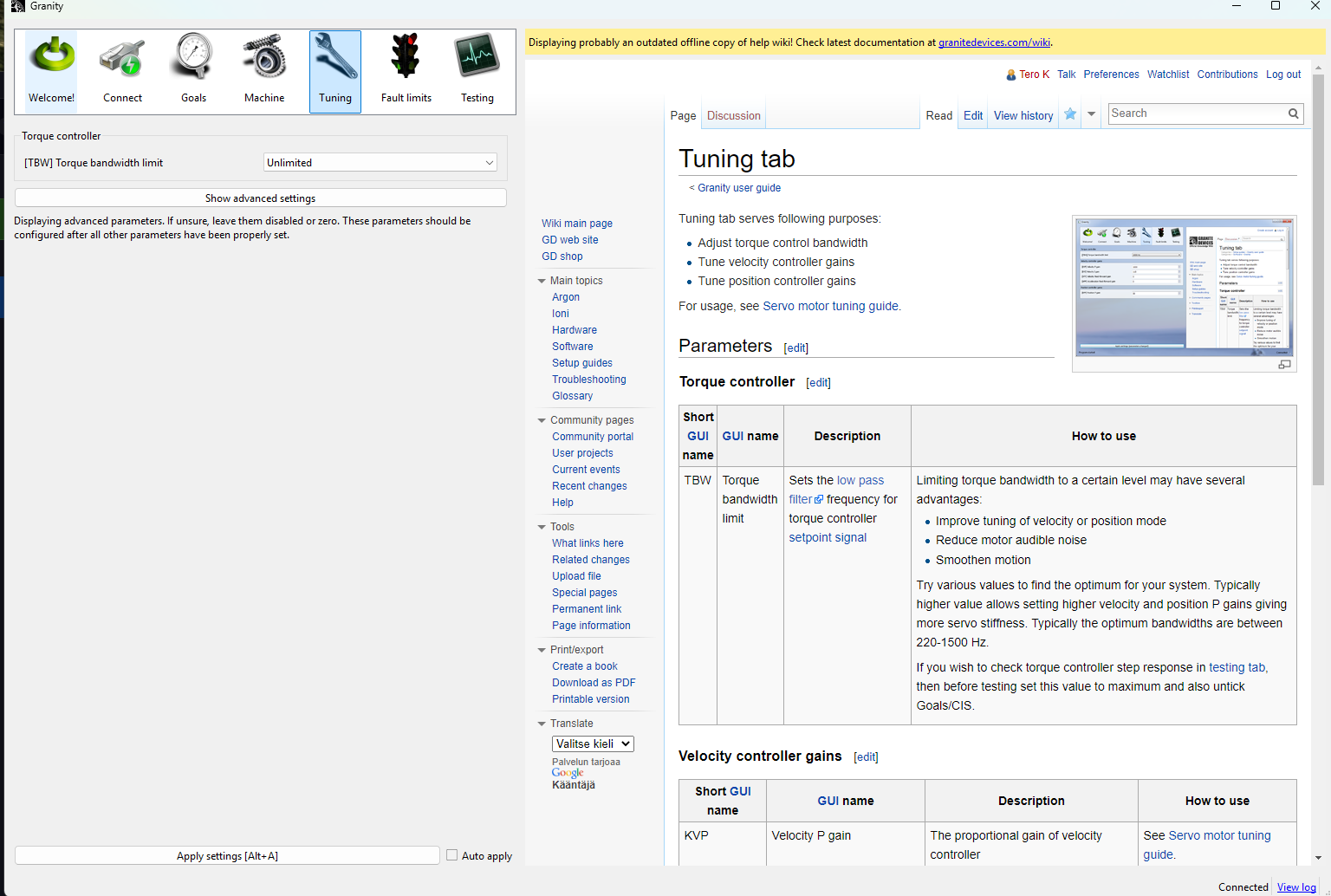Open the Connect plug icon tab

pyautogui.click(x=122, y=72)
